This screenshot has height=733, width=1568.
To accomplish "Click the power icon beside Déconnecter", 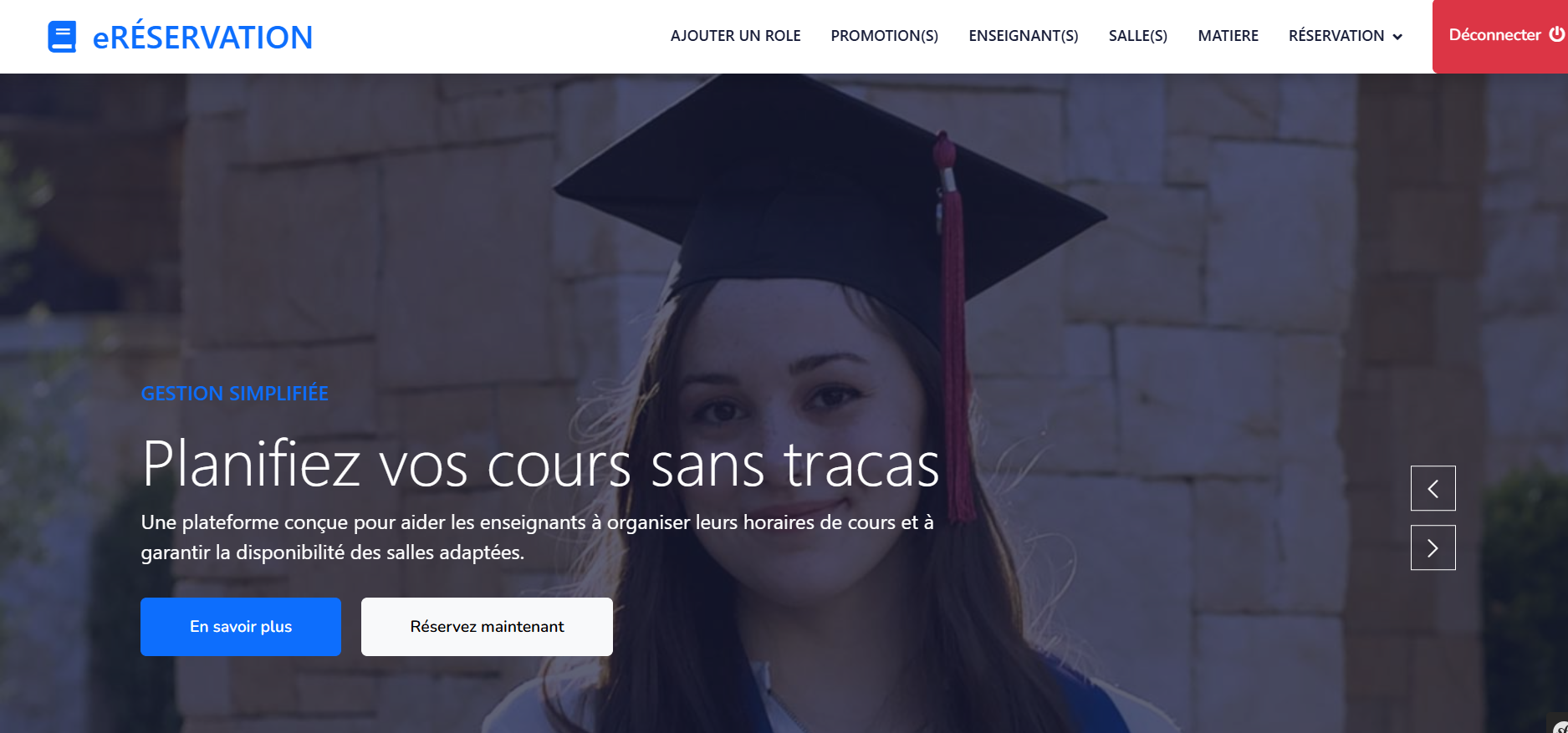I will (x=1556, y=34).
